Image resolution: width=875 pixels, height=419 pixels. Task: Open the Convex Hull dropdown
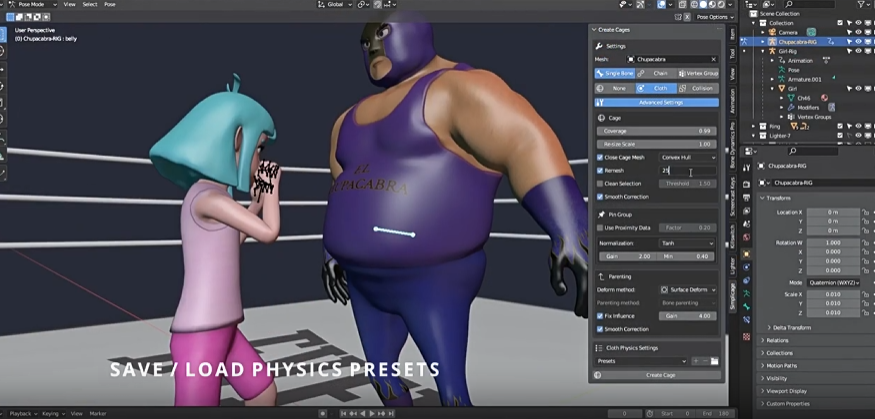pos(688,157)
